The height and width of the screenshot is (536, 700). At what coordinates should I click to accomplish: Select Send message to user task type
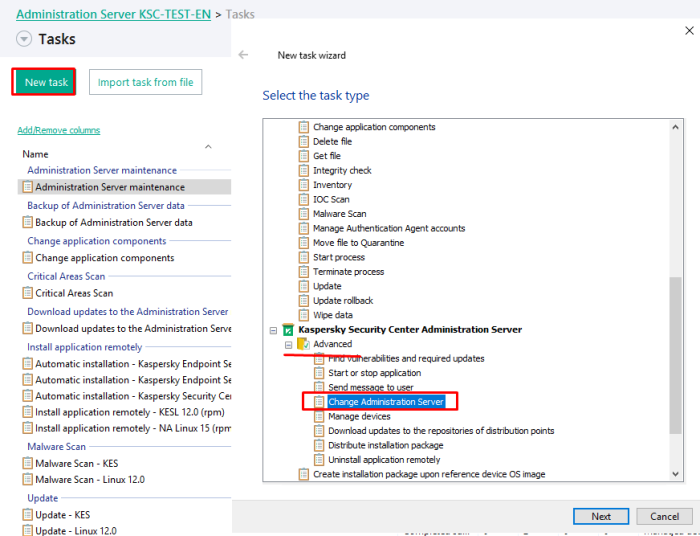(x=371, y=387)
